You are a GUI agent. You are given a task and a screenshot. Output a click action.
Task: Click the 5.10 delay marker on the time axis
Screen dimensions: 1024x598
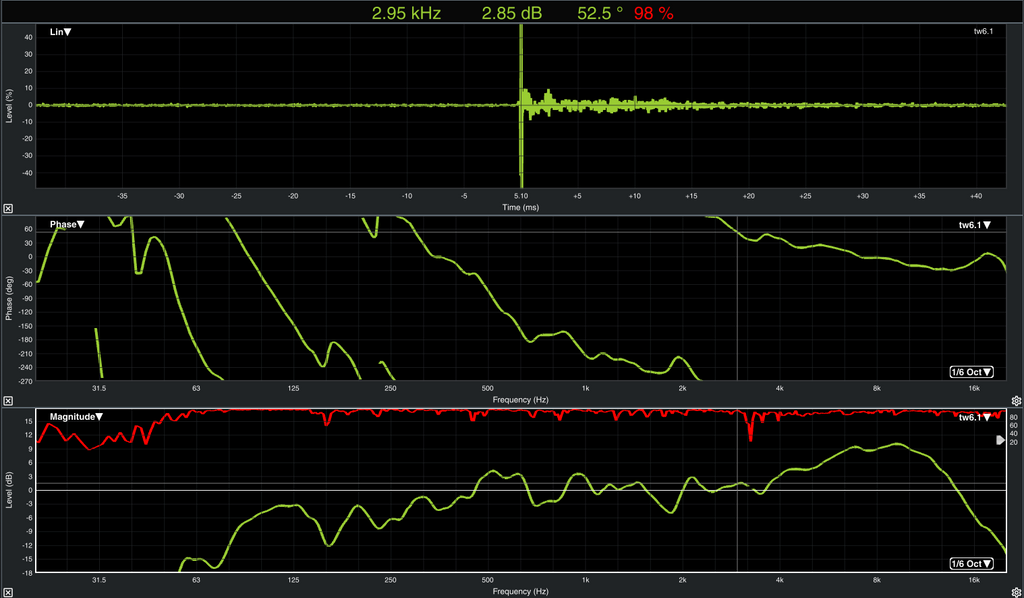[x=521, y=196]
